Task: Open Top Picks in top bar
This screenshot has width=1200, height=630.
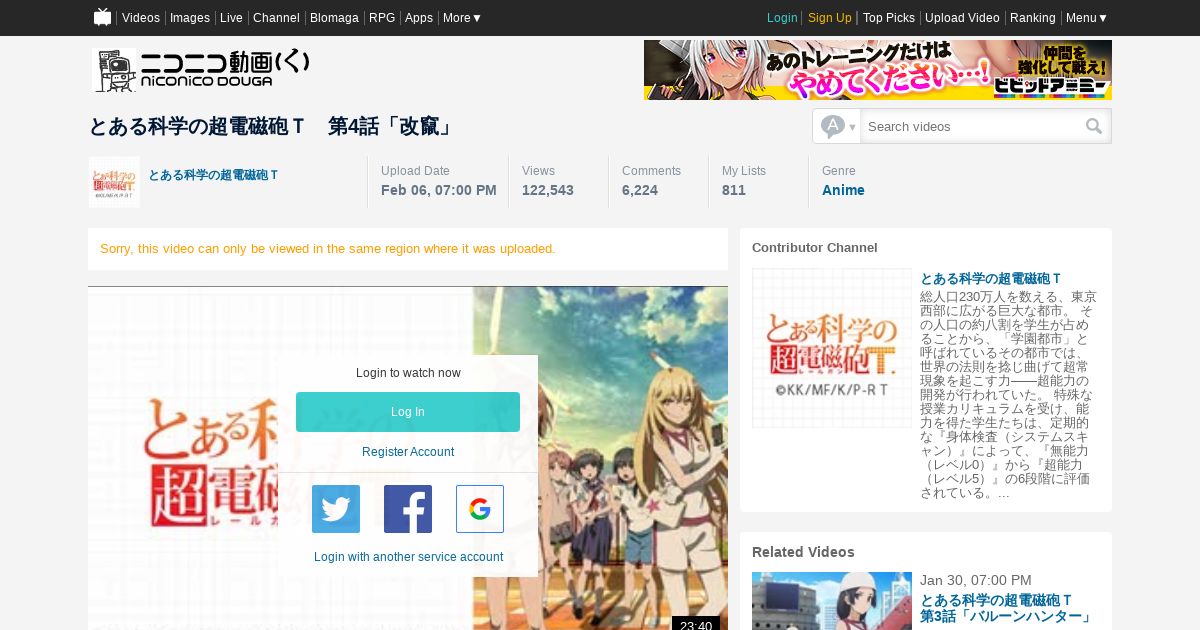Action: click(x=889, y=18)
